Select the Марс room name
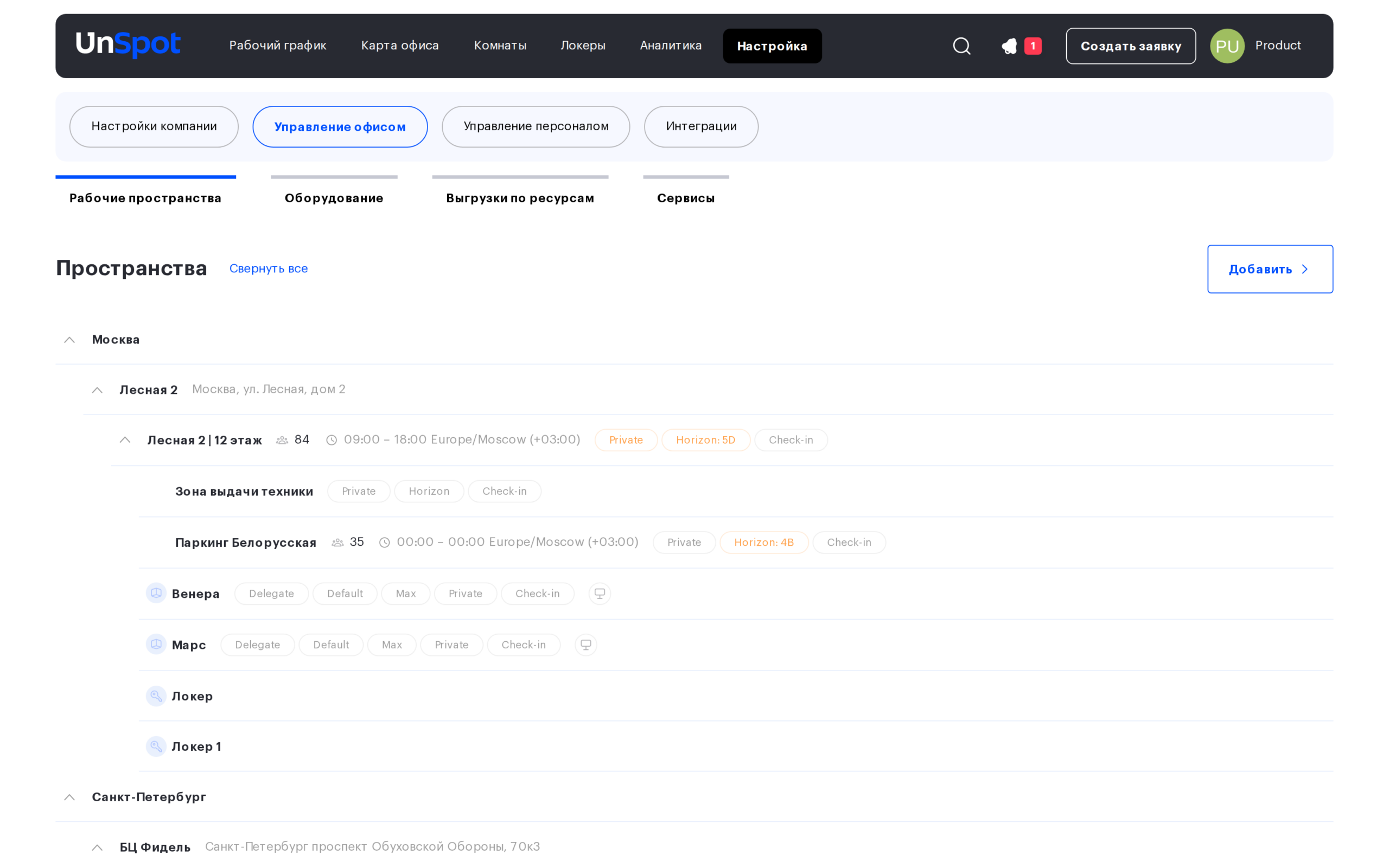 click(188, 644)
